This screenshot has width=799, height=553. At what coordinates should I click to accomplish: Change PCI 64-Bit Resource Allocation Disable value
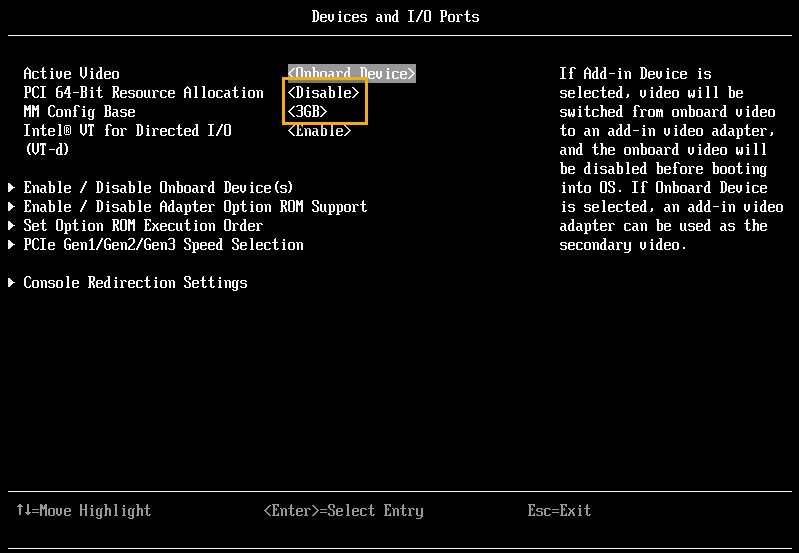pos(323,93)
